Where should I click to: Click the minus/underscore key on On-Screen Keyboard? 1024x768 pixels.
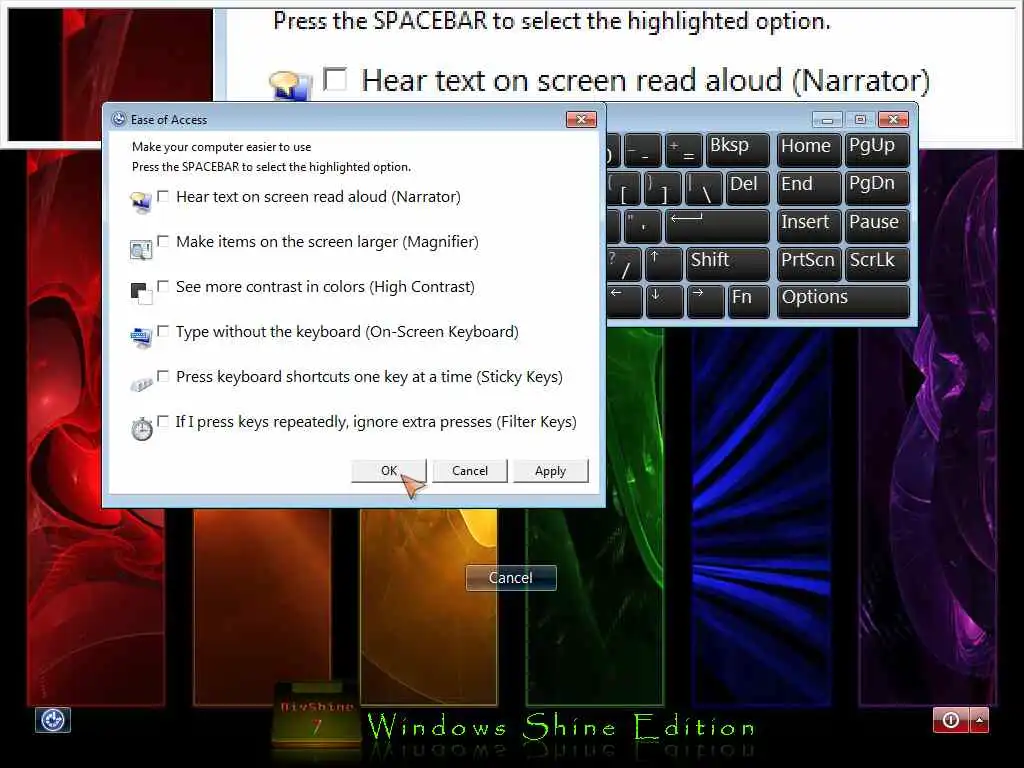643,150
